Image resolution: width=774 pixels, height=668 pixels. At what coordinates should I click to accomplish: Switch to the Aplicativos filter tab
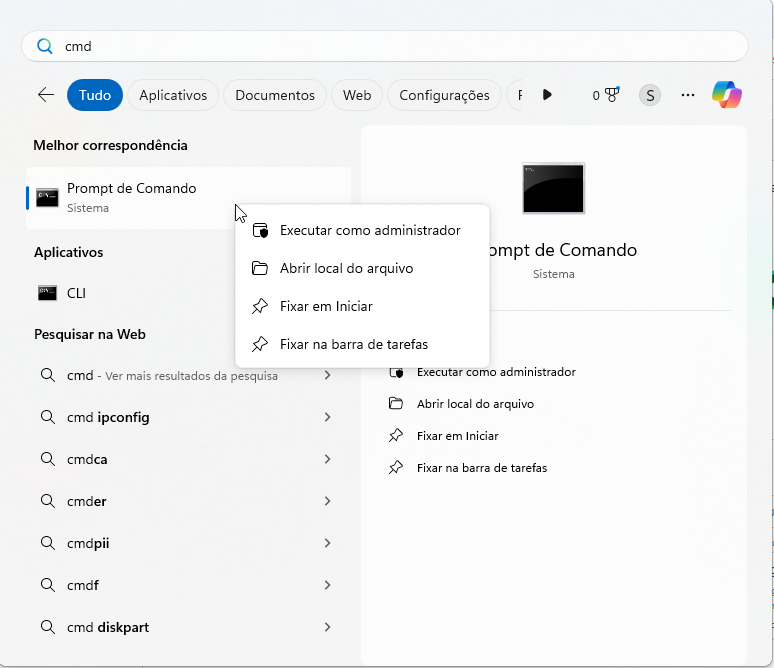point(173,95)
